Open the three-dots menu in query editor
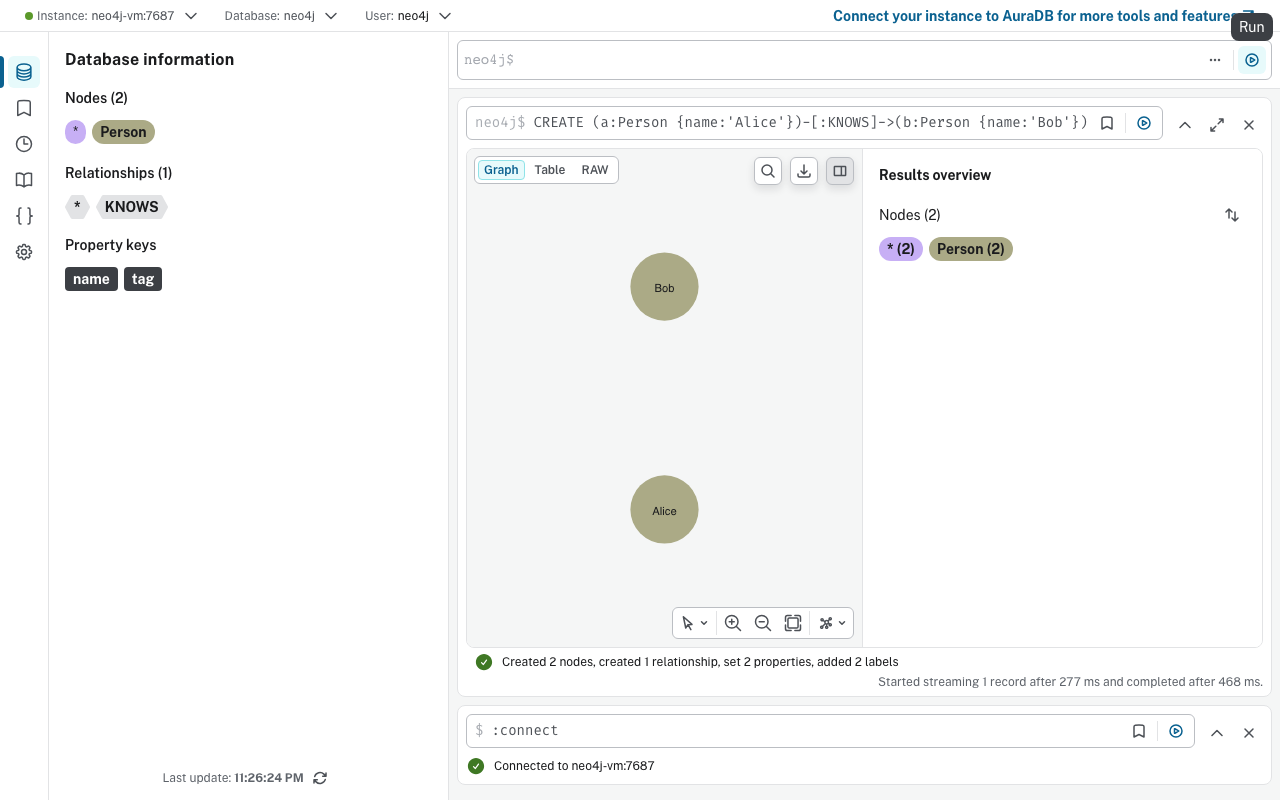 point(1214,60)
